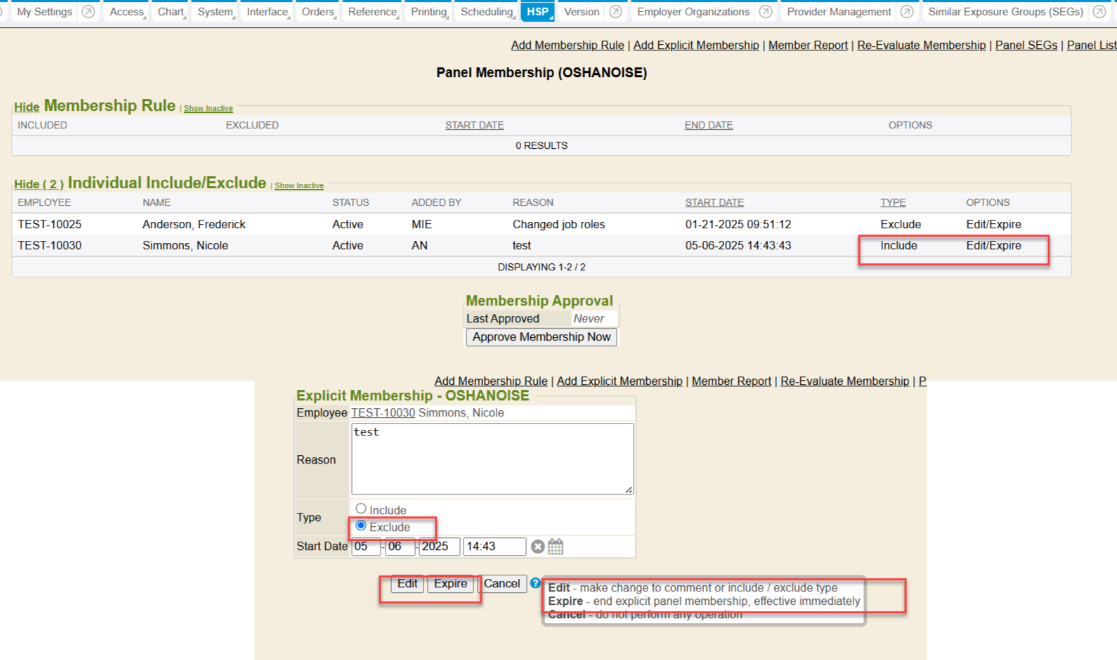Screen dimensions: 1117x660
Task: Select the Exclude radio button
Action: pyautogui.click(x=361, y=526)
